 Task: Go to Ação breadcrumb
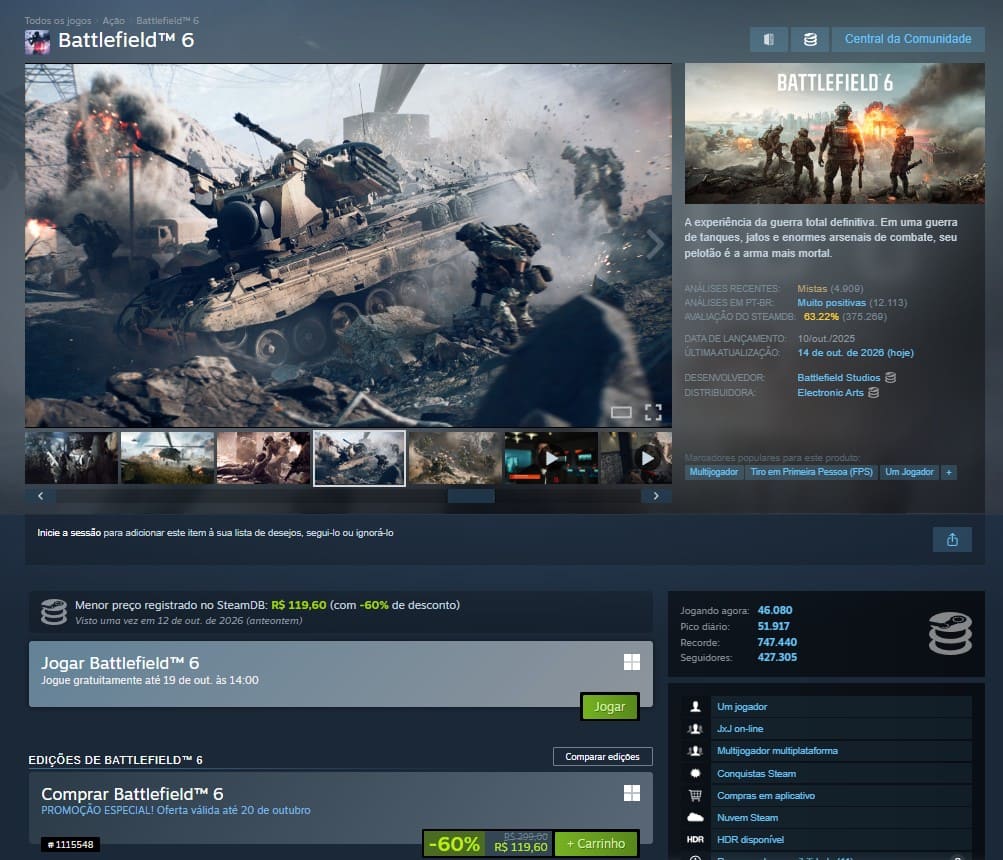[113, 20]
